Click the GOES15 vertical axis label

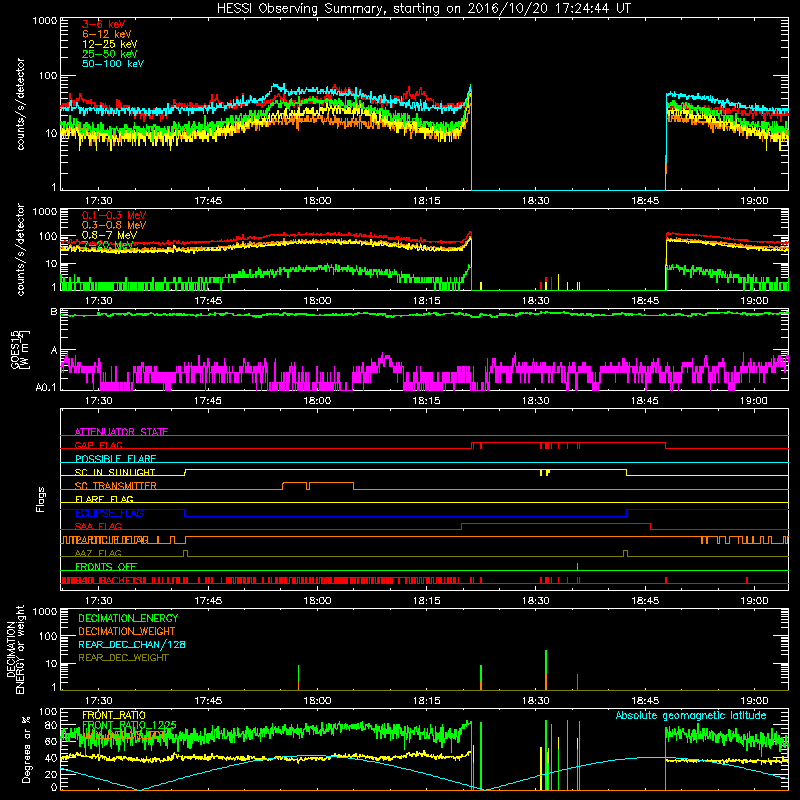20,349
